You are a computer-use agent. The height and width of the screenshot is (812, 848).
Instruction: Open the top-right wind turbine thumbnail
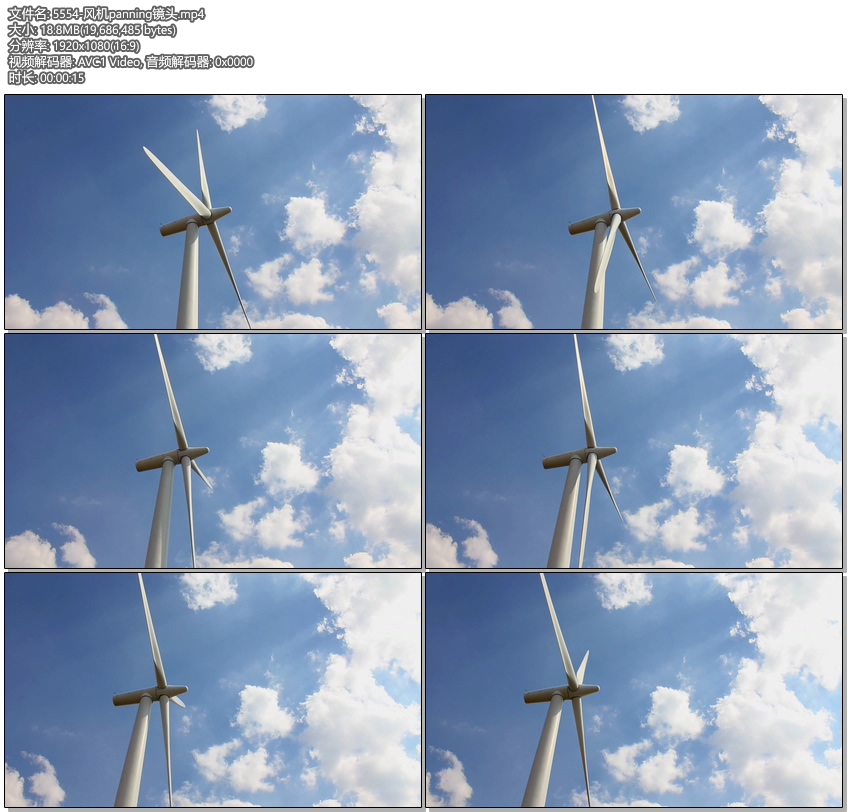click(634, 212)
